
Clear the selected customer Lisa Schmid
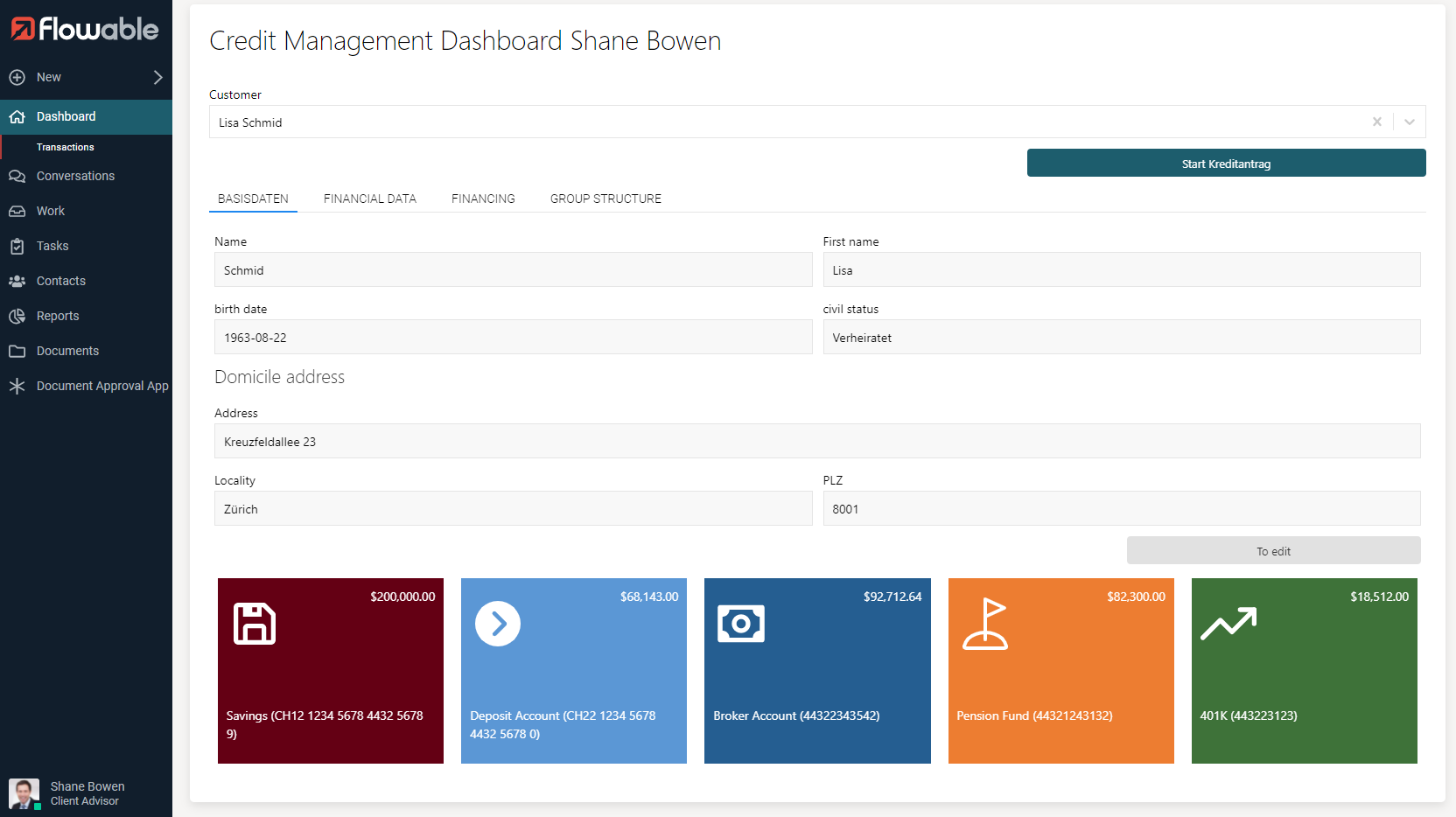1377,122
